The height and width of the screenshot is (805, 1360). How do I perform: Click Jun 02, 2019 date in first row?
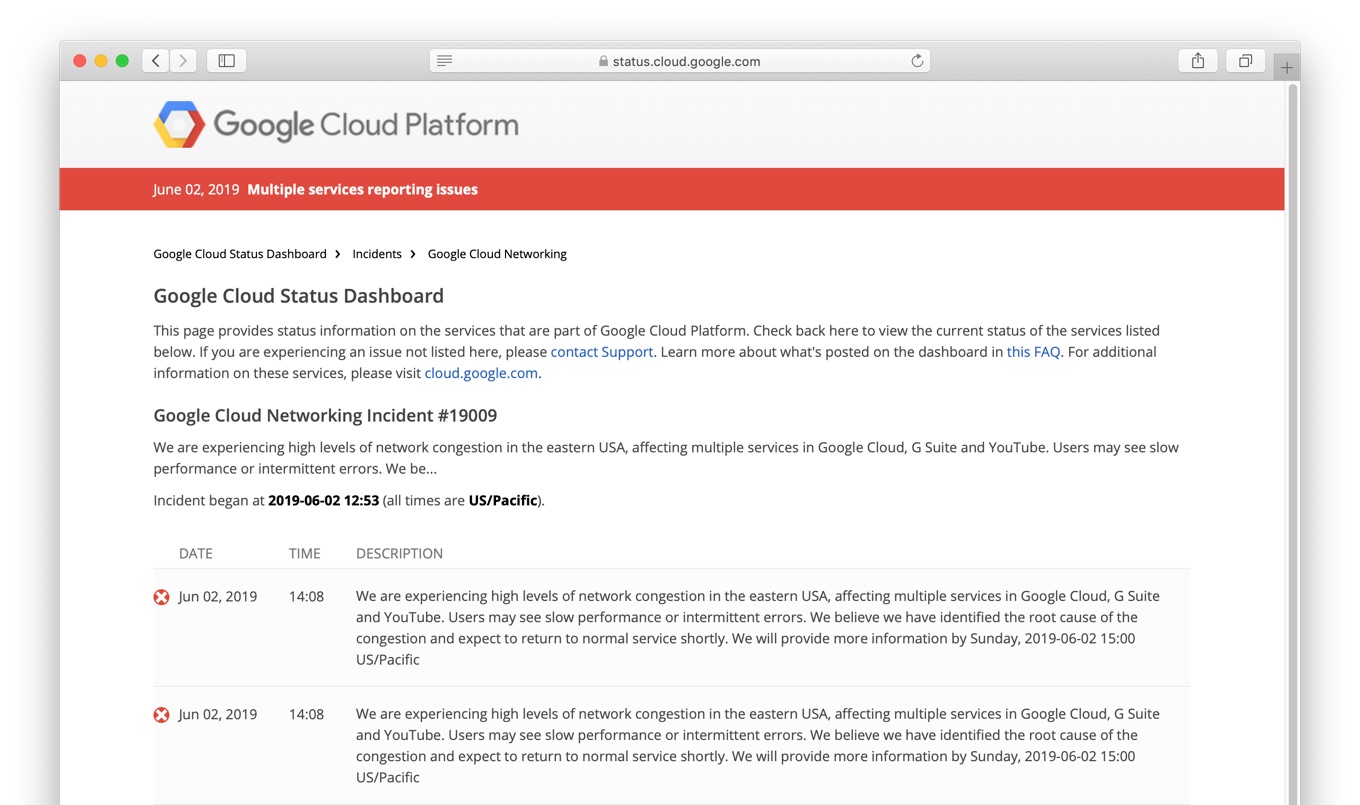(218, 596)
